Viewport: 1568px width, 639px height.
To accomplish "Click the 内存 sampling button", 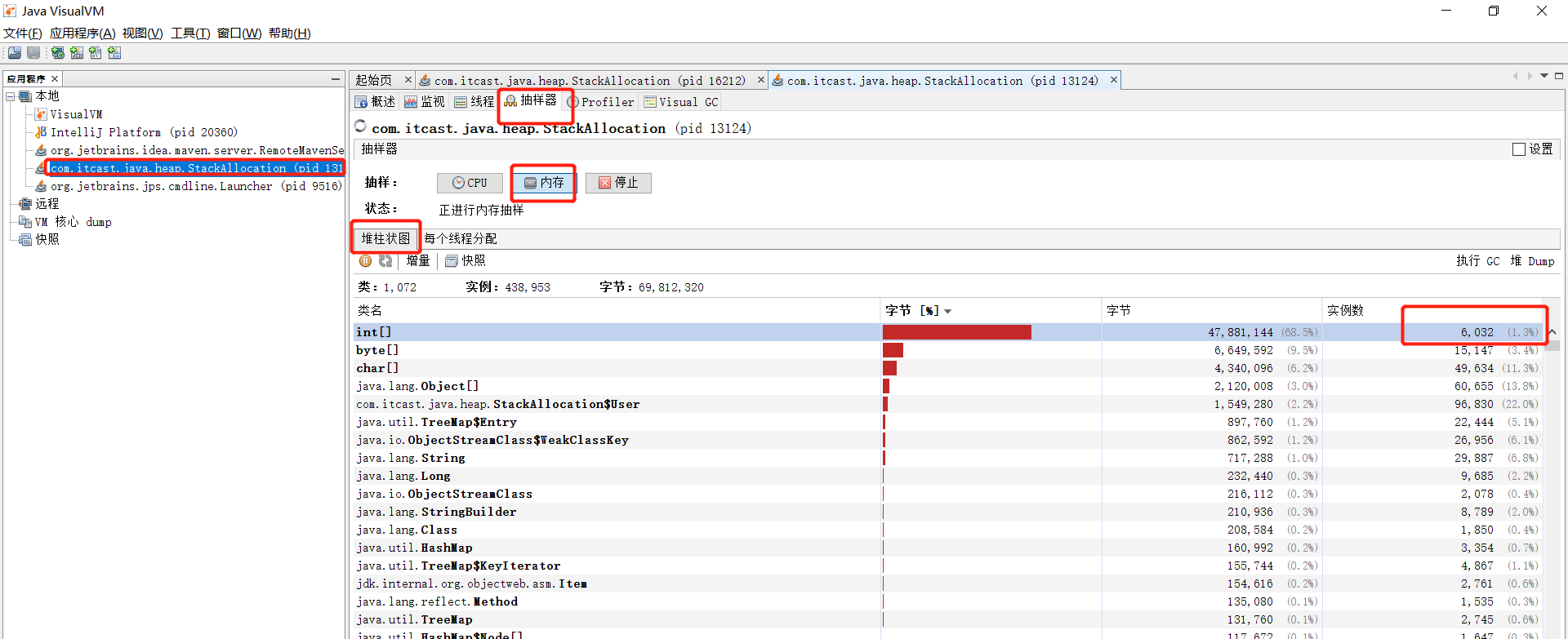I will 544,183.
